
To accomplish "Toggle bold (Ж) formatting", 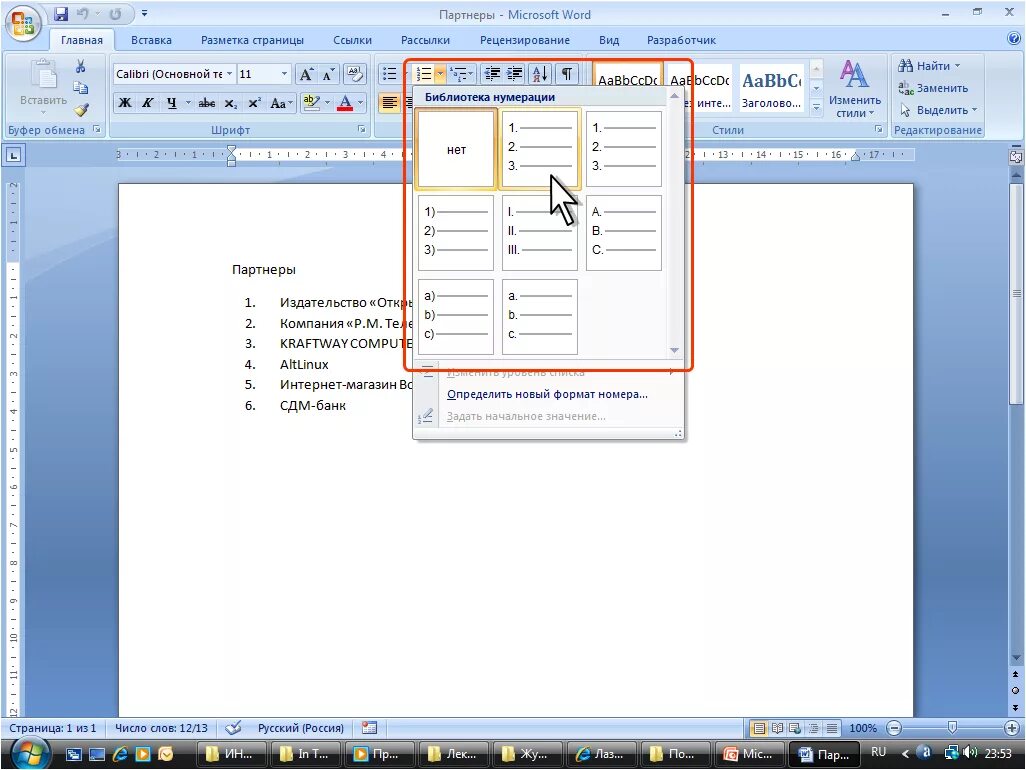I will (125, 103).
